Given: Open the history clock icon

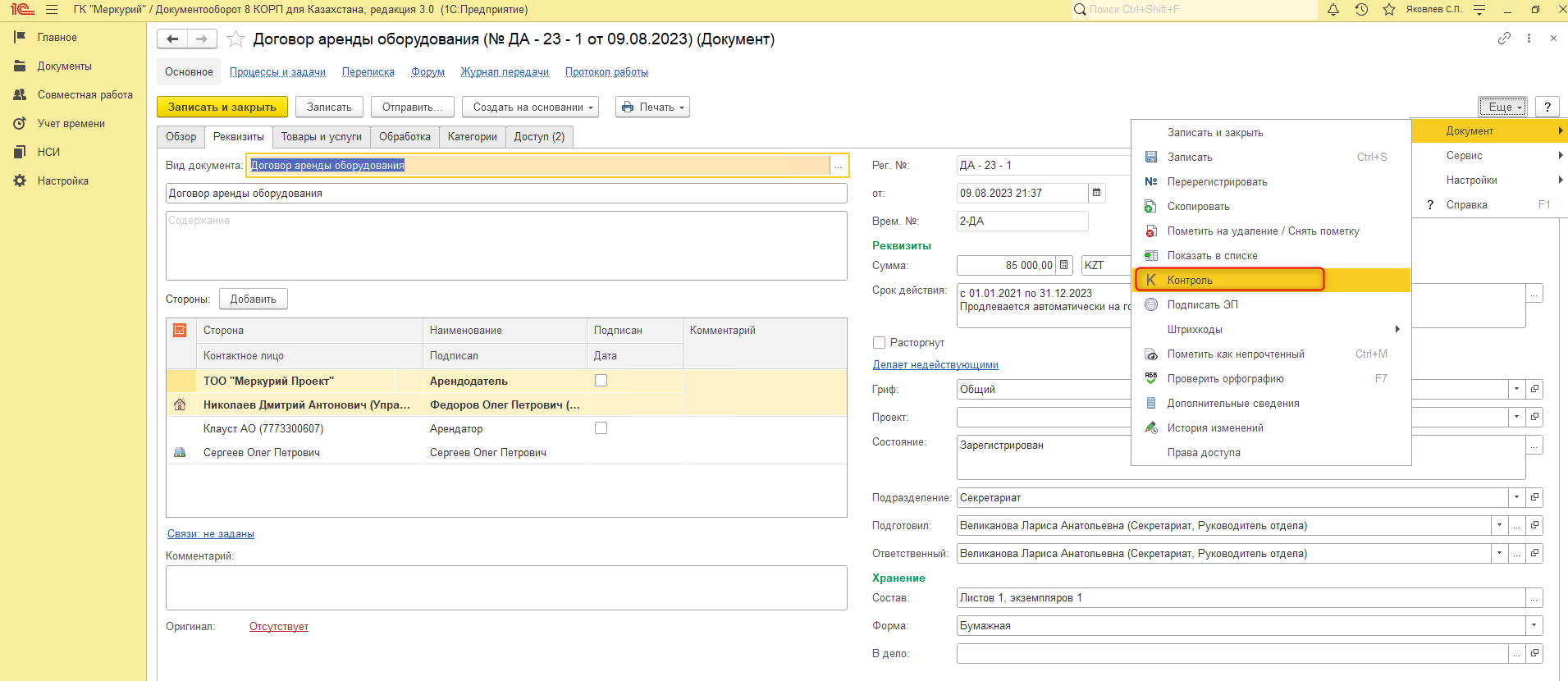Looking at the screenshot, I should click(1361, 10).
